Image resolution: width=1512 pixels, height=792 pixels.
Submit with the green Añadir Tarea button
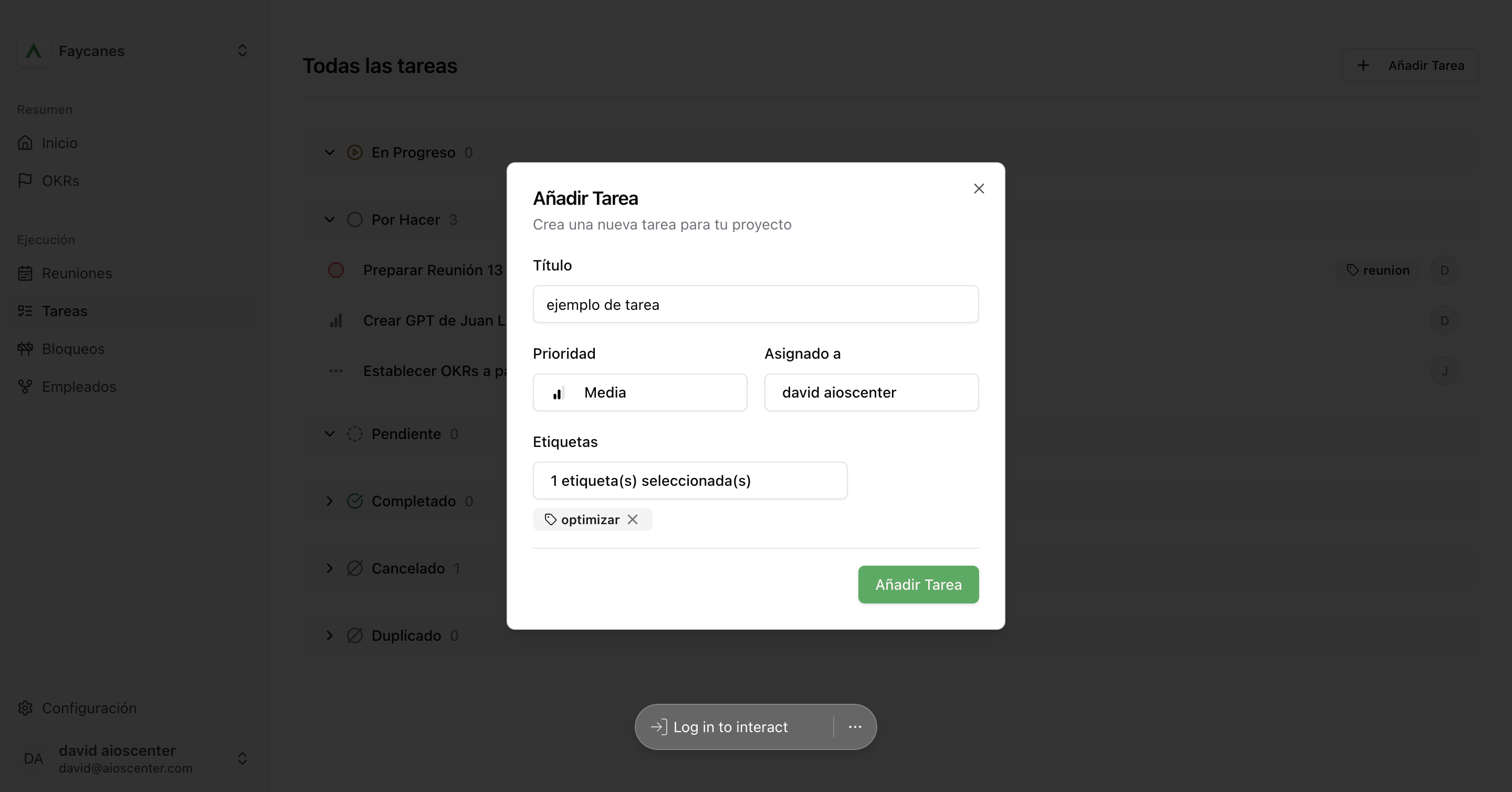918,584
